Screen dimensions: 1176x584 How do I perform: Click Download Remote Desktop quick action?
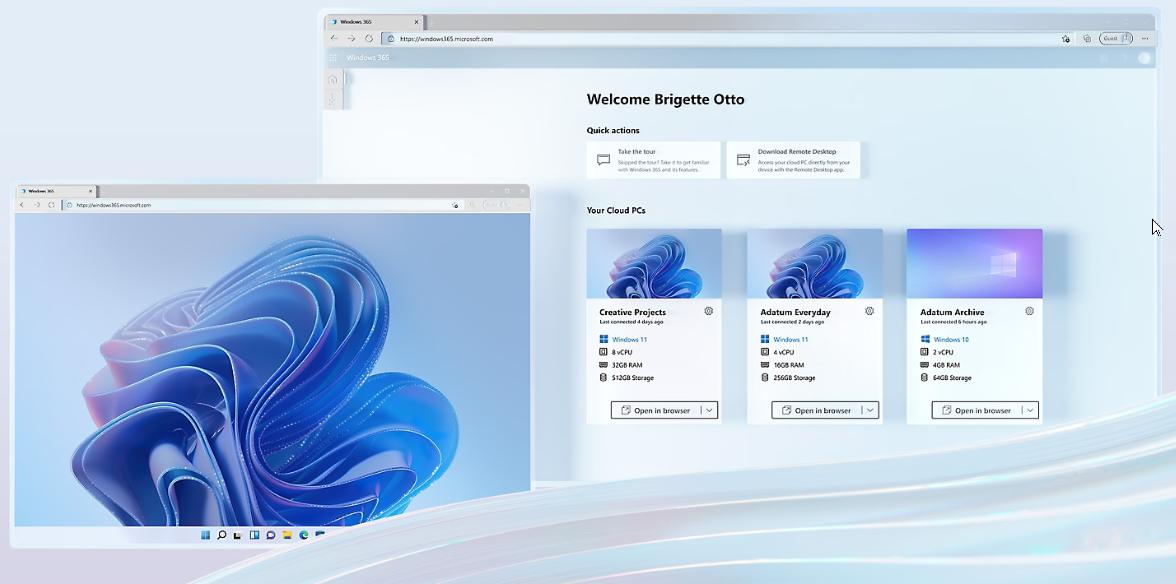coord(793,160)
